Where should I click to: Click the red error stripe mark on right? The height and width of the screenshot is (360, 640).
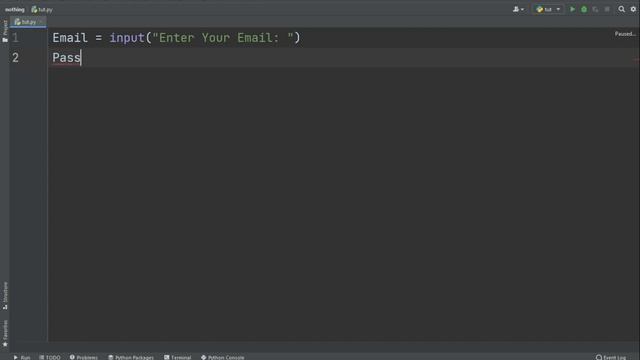pyautogui.click(x=636, y=60)
